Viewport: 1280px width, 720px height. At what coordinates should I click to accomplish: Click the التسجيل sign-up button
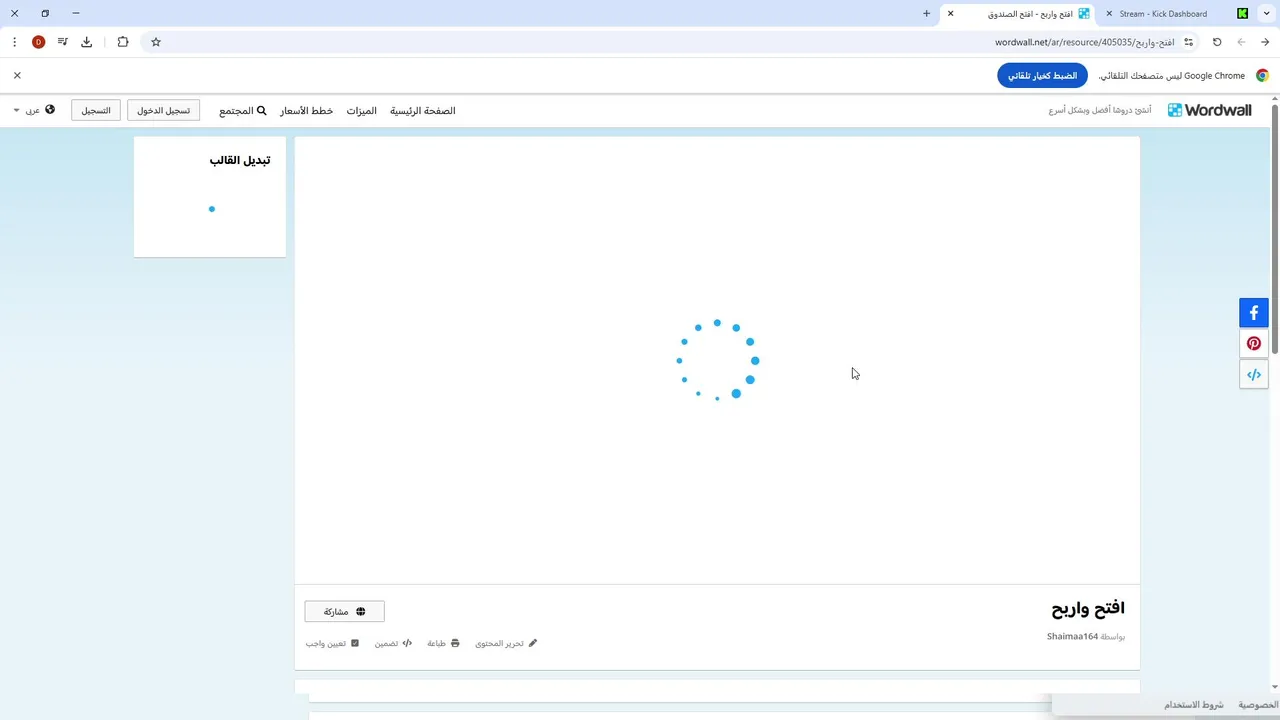[x=96, y=110]
